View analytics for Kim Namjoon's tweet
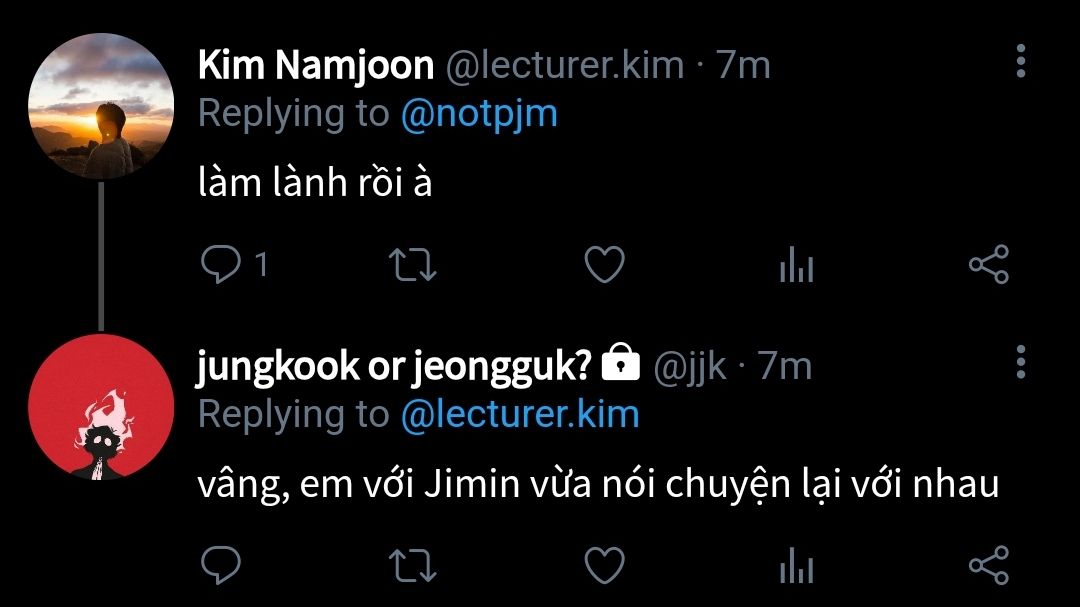The image size is (1080, 607). click(796, 266)
